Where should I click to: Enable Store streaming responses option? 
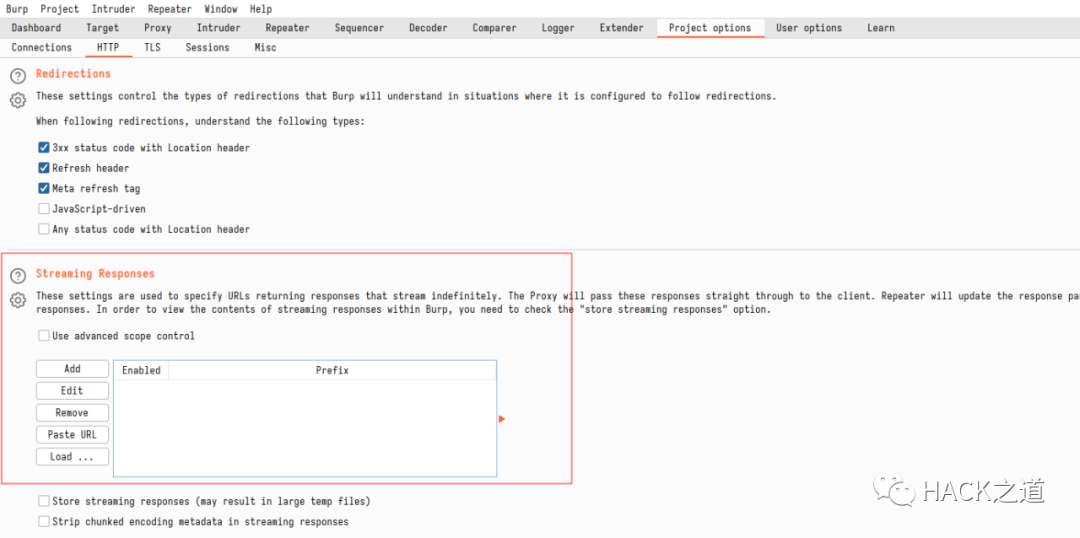(44, 501)
